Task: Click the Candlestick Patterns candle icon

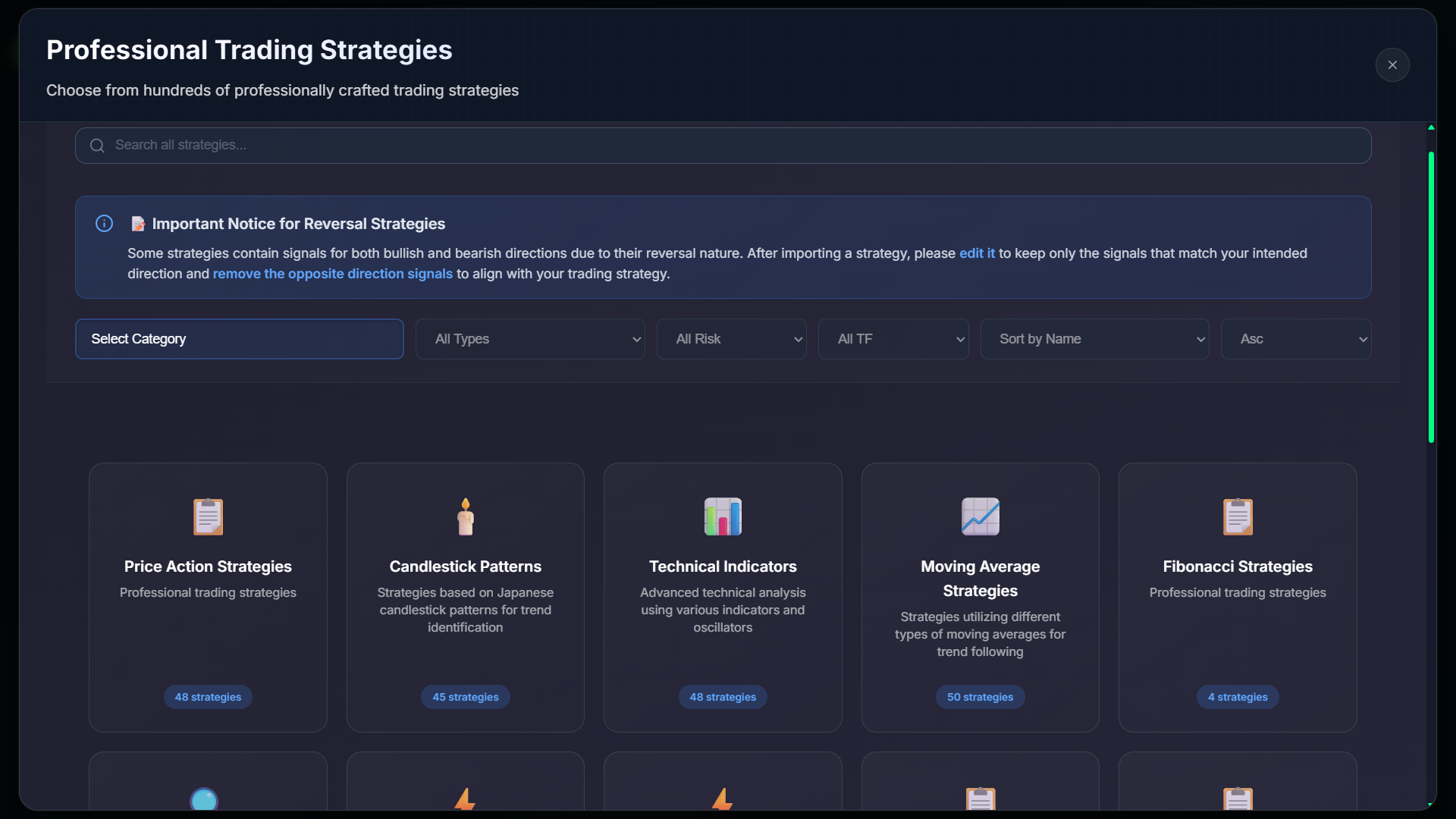Action: pos(465,516)
